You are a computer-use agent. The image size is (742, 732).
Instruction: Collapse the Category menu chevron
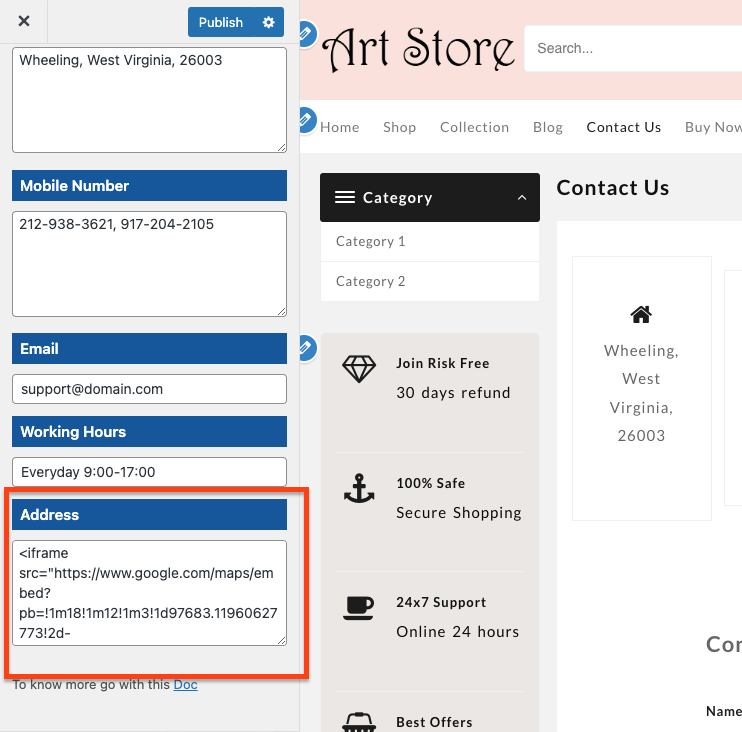522,198
